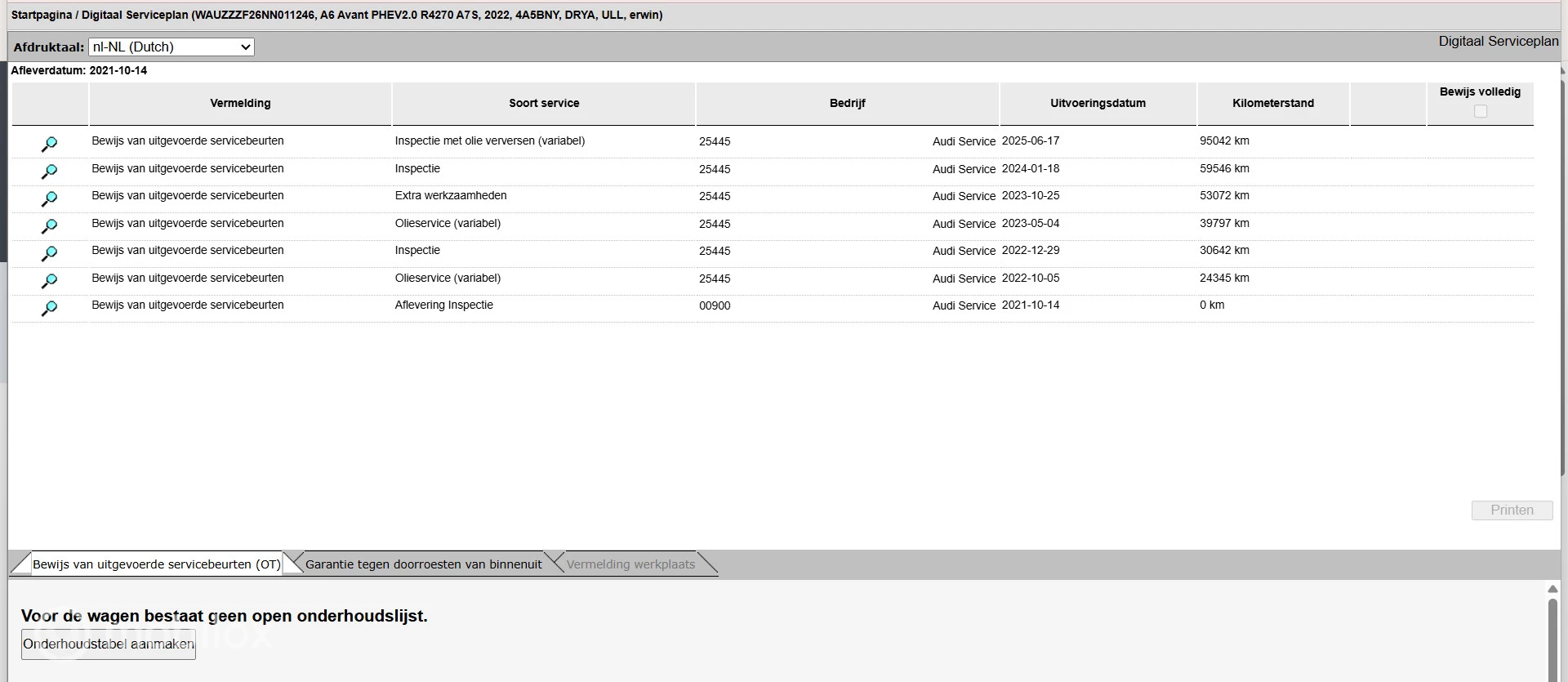The height and width of the screenshot is (682, 1568).
Task: Open magnifier for 2023-05-04 Olieservice row
Action: click(49, 226)
